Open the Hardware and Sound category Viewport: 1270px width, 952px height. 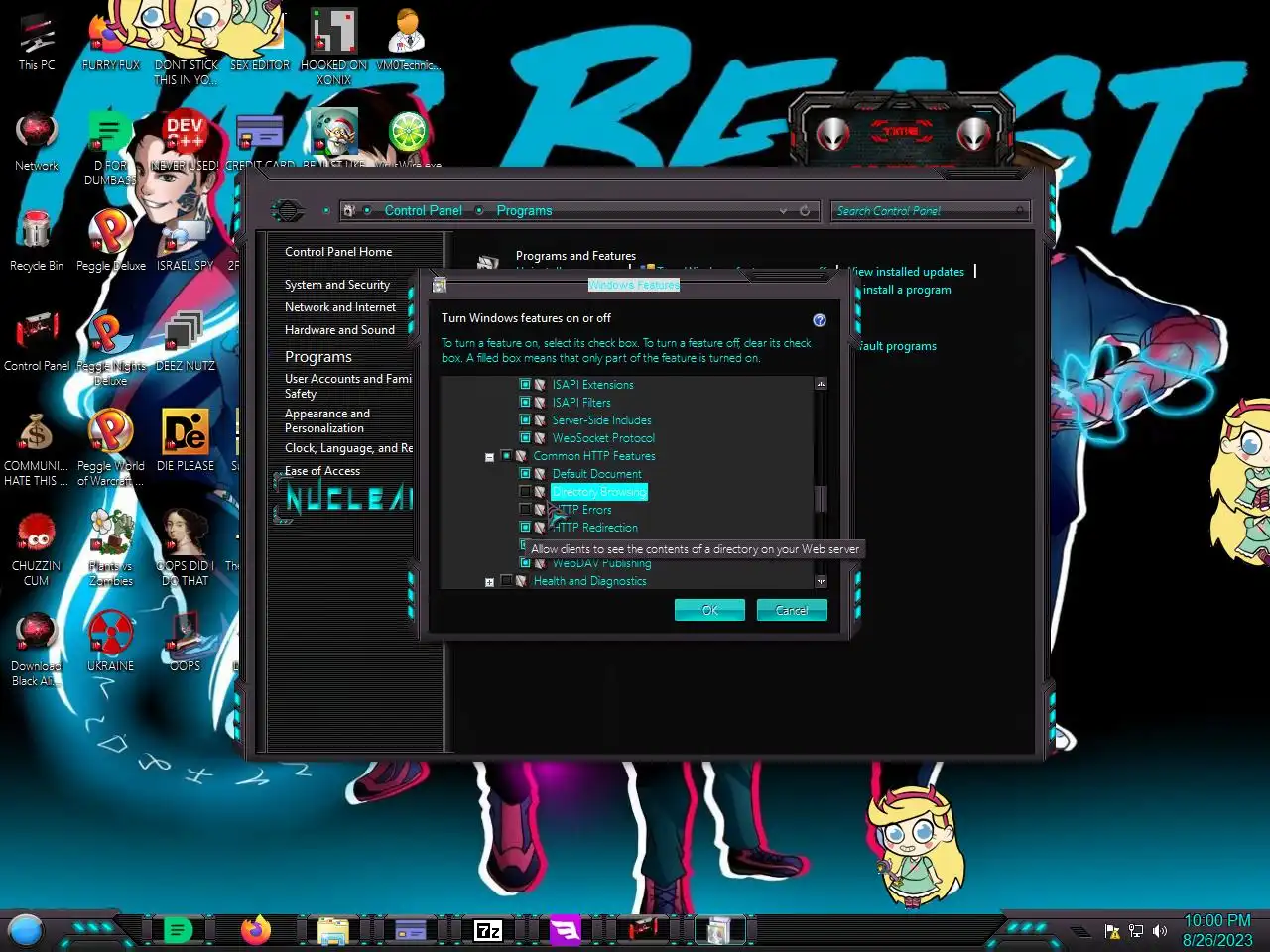pos(339,330)
